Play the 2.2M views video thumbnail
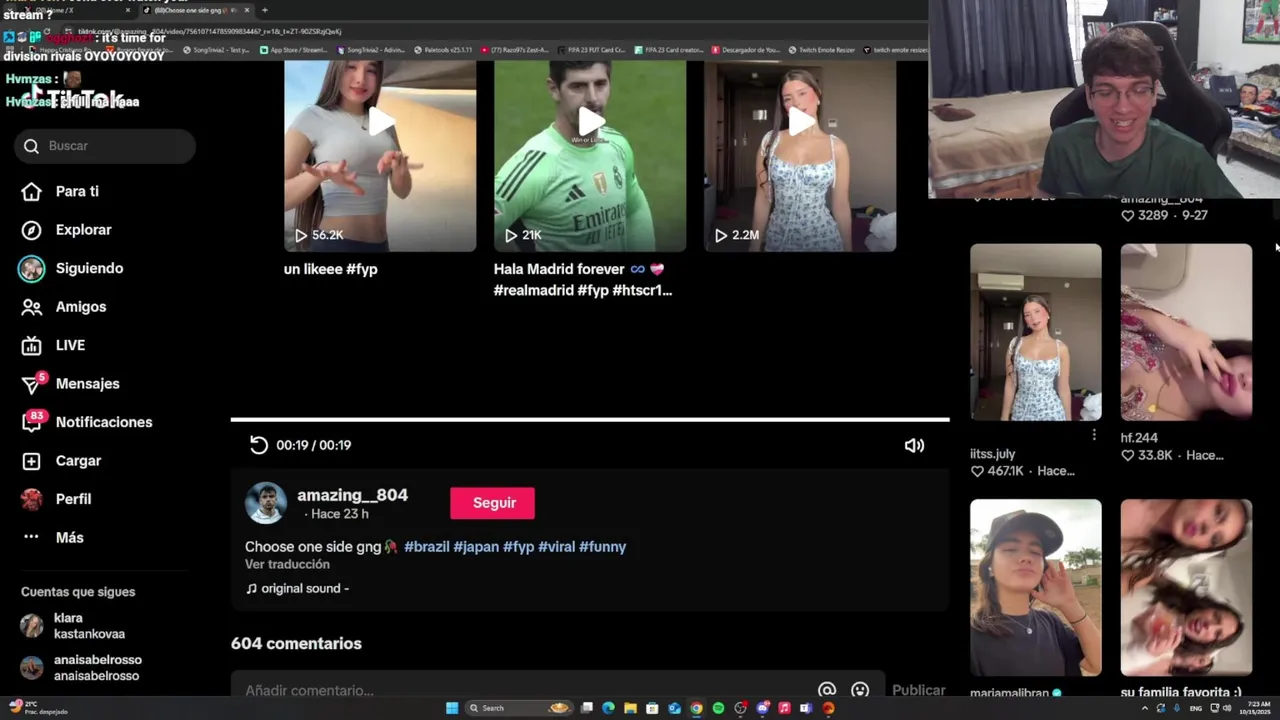1280x720 pixels. pos(800,156)
